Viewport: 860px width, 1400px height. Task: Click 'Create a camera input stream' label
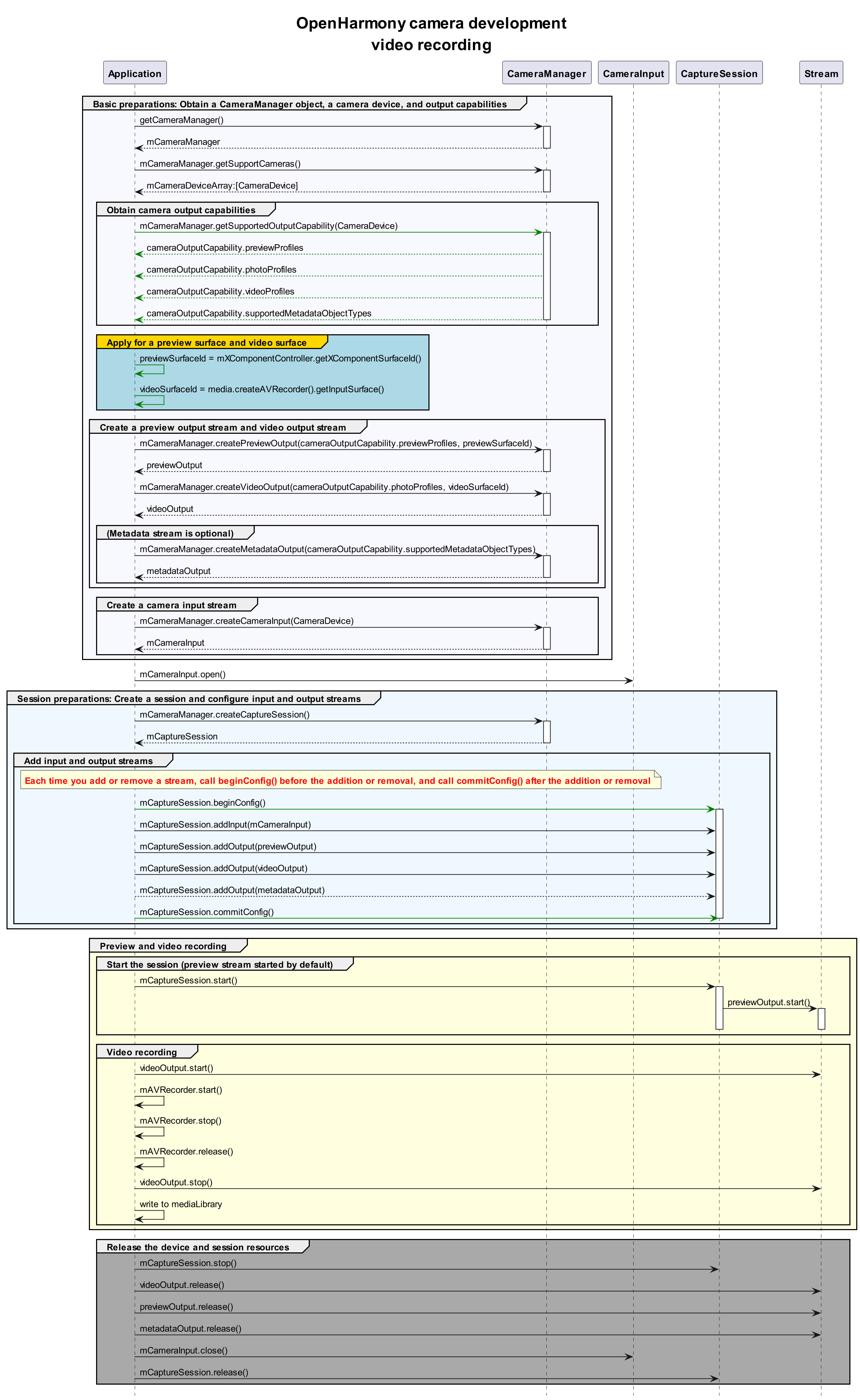[171, 605]
